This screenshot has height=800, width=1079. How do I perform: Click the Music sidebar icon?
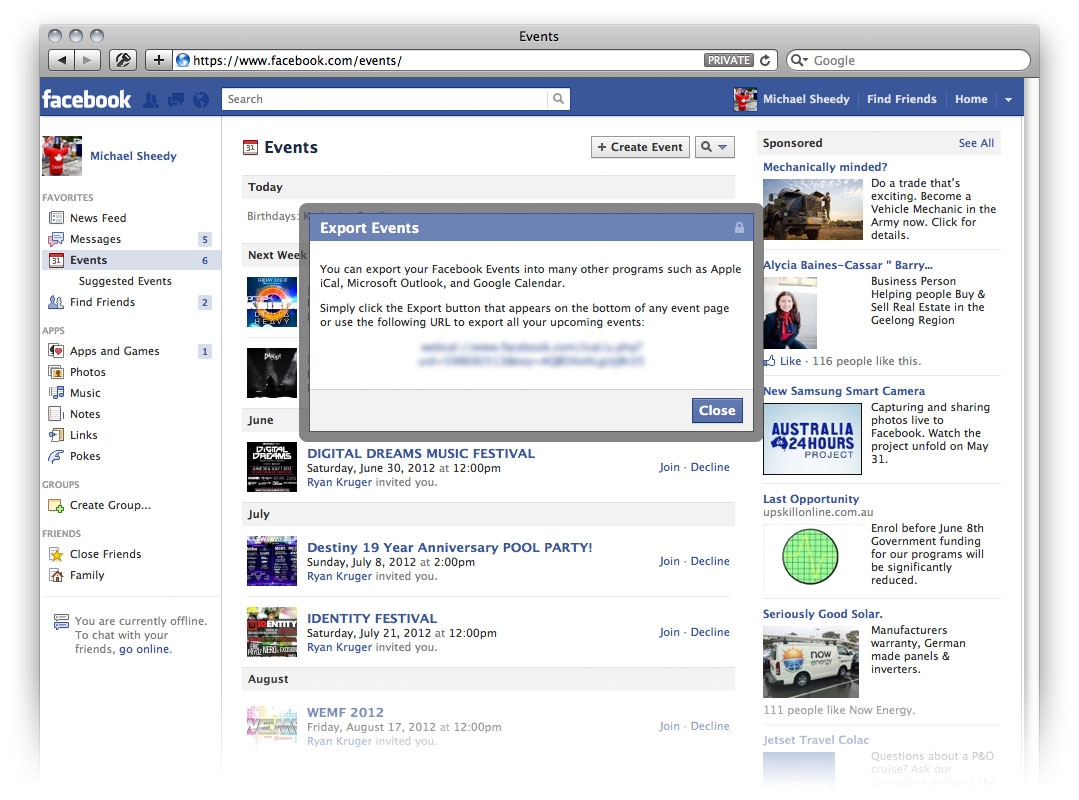[x=56, y=393]
